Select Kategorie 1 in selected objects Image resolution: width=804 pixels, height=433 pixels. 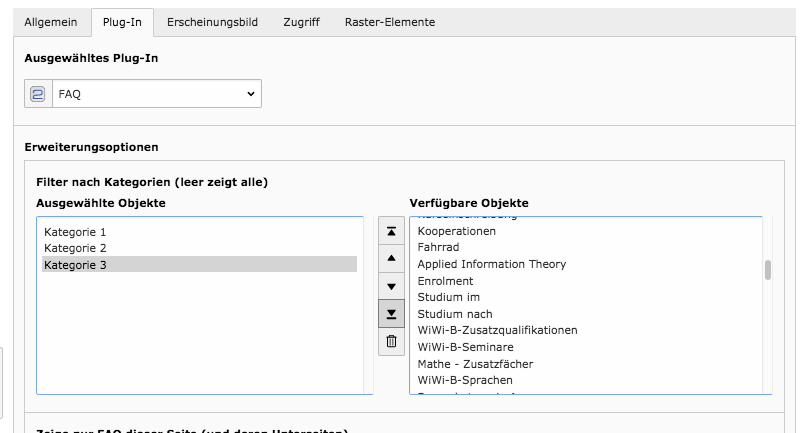pos(75,232)
